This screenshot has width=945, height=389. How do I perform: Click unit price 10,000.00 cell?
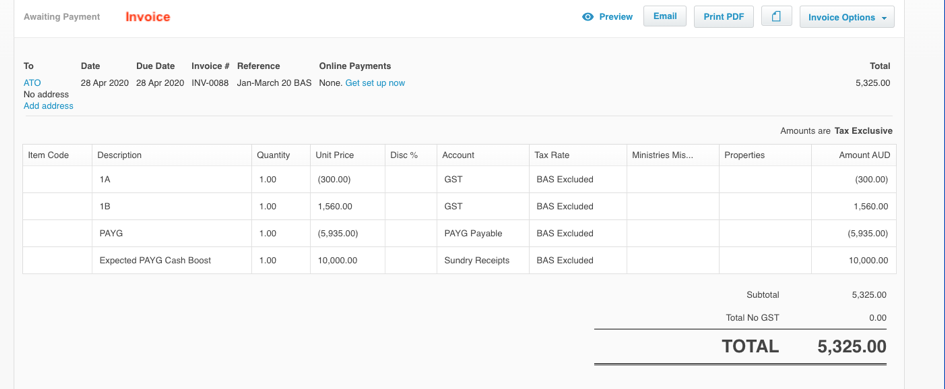click(348, 261)
